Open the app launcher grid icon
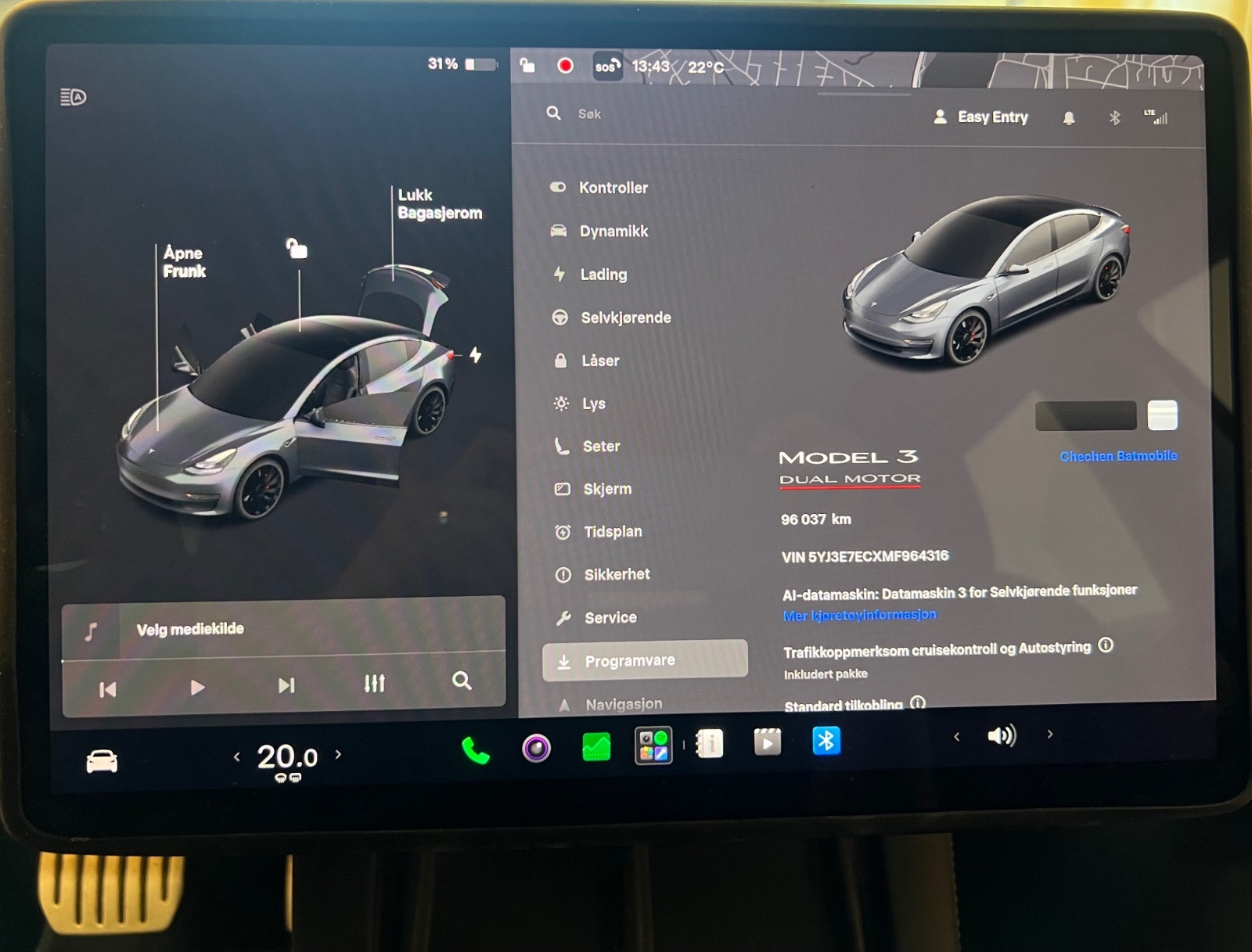Viewport: 1252px width, 952px height. point(653,745)
